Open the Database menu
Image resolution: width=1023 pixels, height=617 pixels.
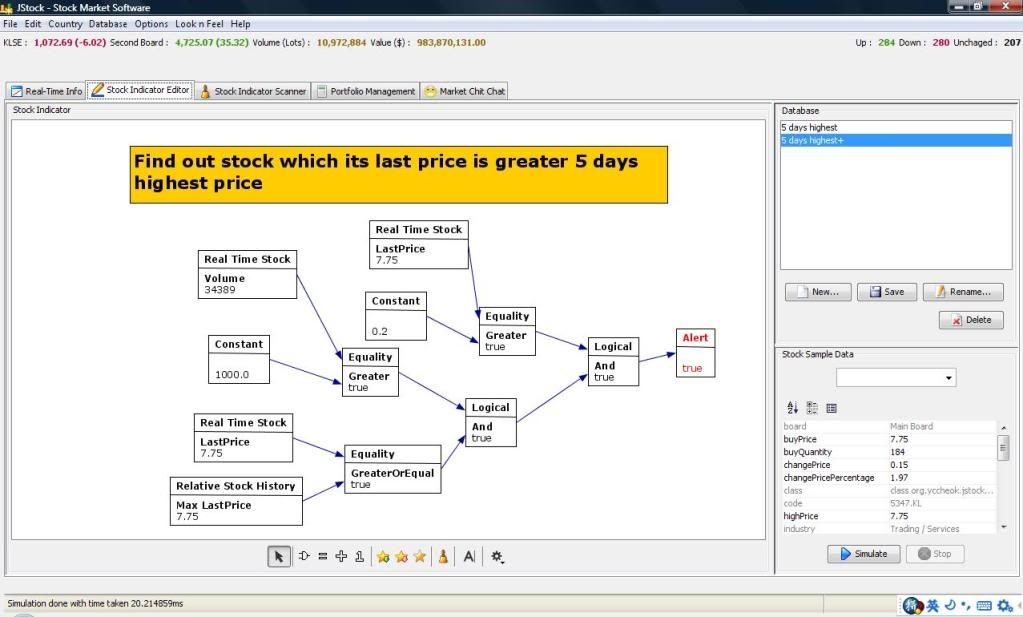[x=108, y=24]
